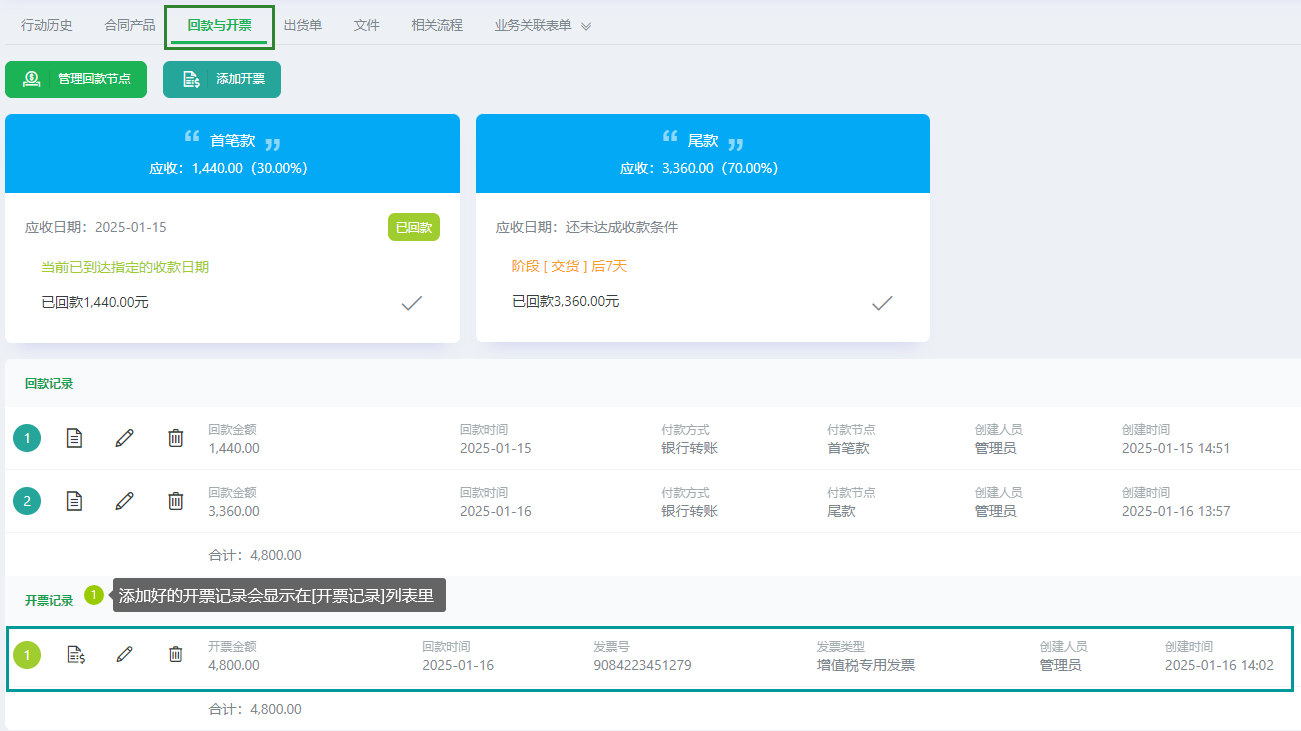Edit the 1,440.00 回款 record
The image size is (1301, 731).
(x=124, y=438)
